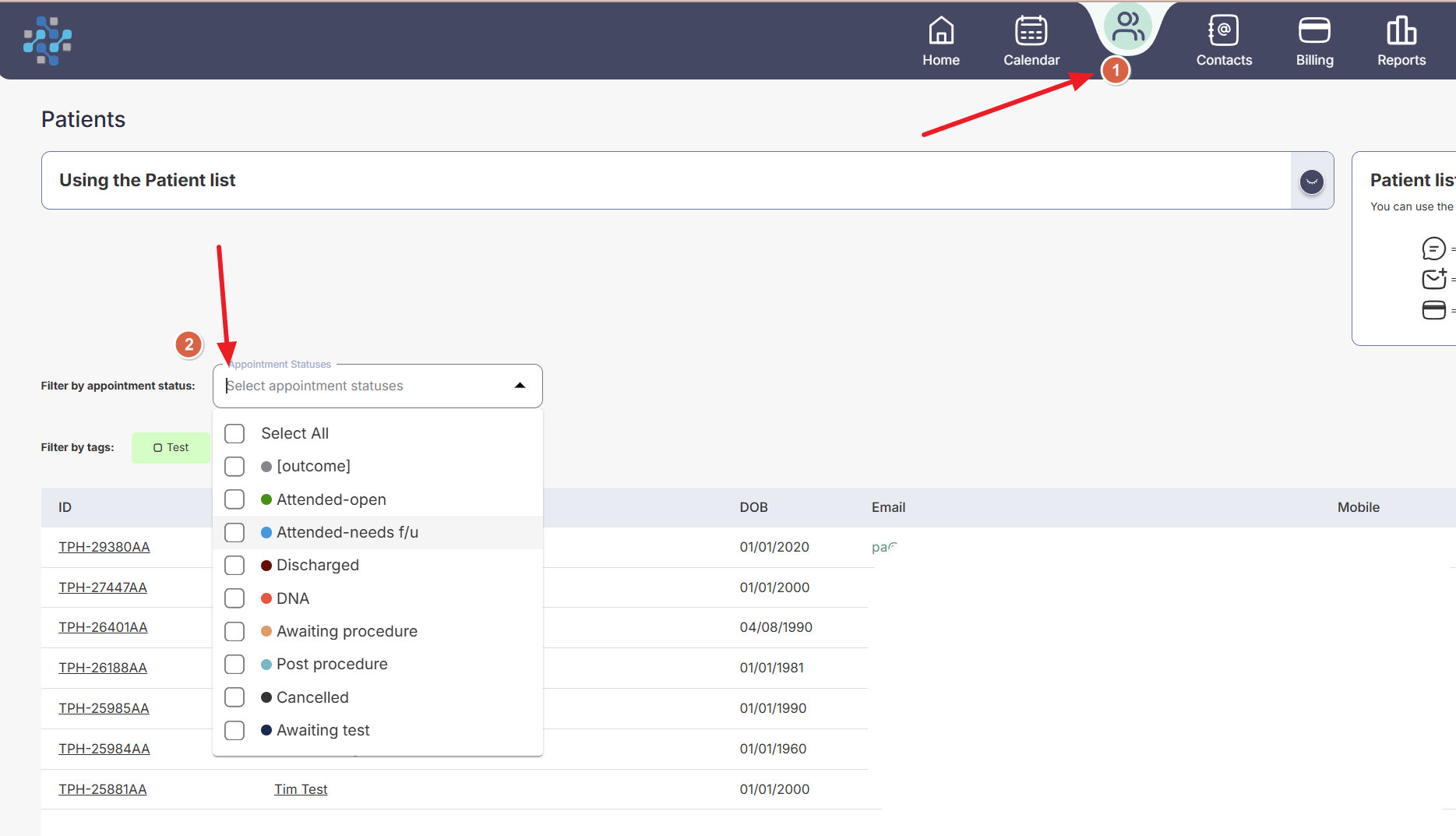Viewport: 1456px width, 836px height.
Task: Collapse the appointment statuses dropdown arrow
Action: coord(520,386)
